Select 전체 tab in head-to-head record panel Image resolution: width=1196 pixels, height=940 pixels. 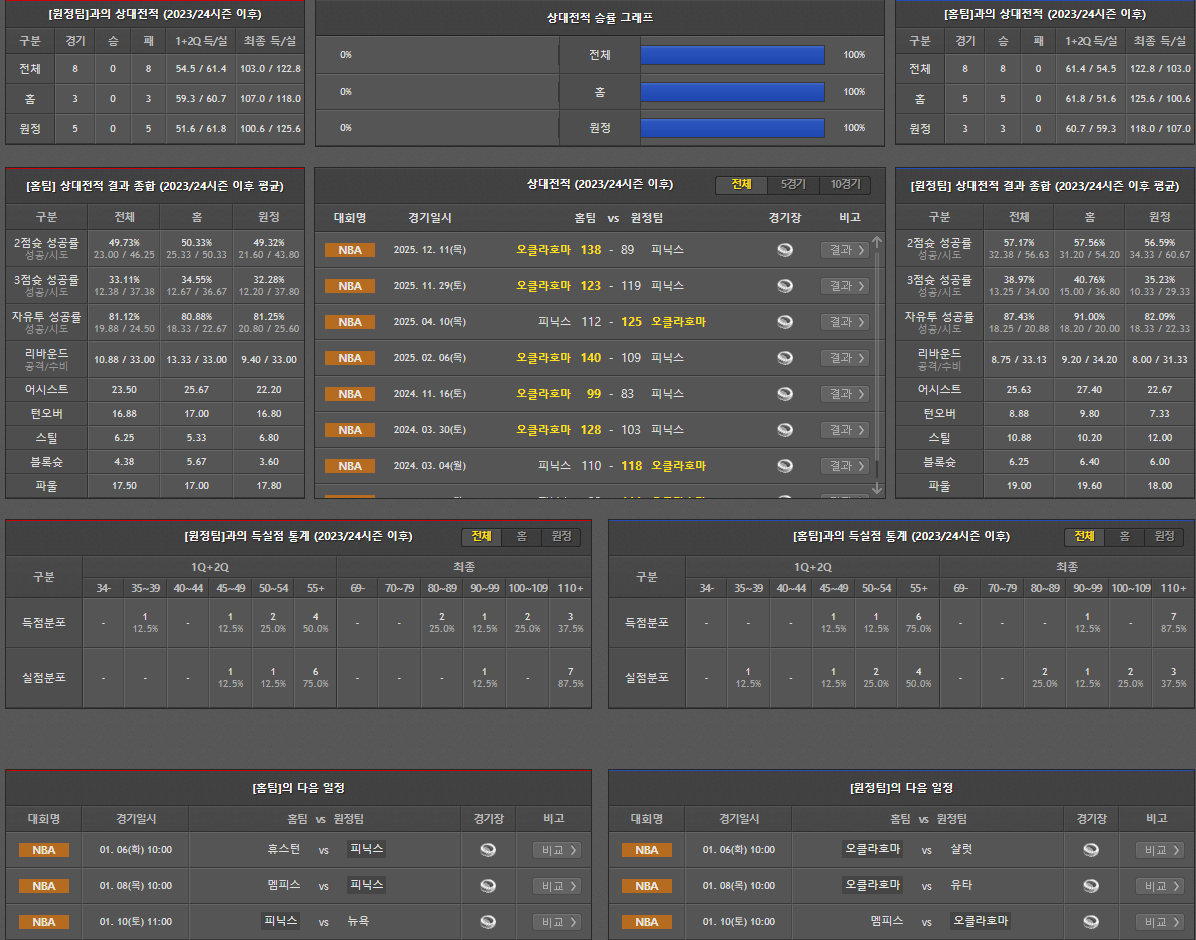(x=741, y=185)
